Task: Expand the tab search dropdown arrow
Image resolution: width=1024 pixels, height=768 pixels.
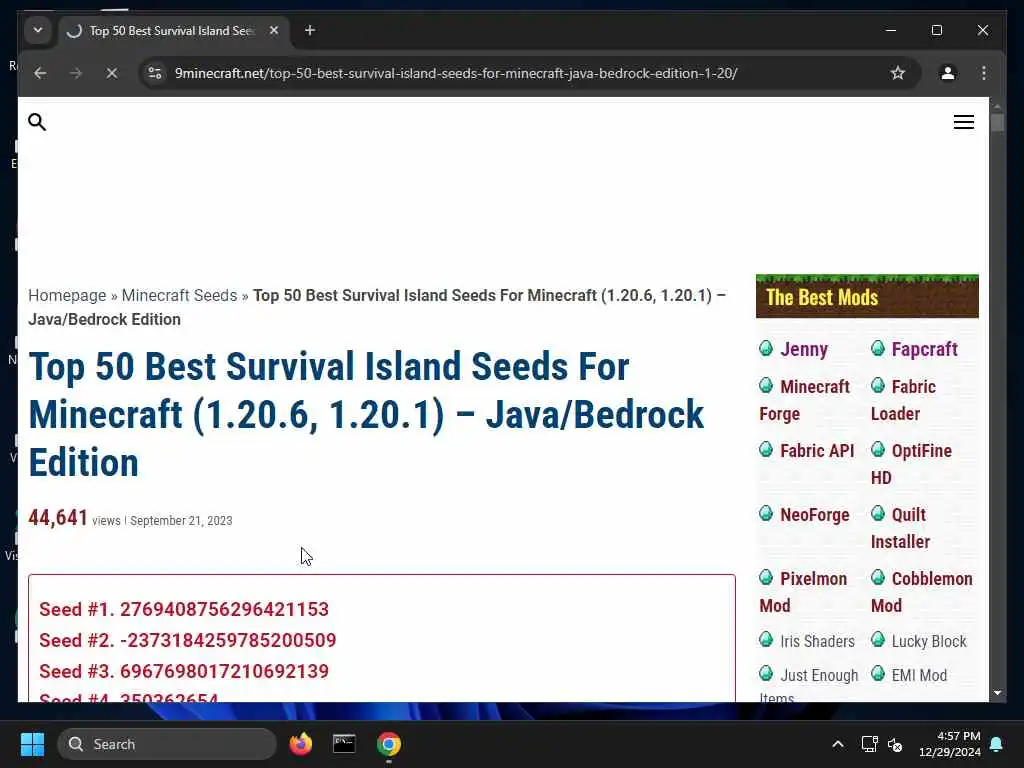Action: (38, 31)
